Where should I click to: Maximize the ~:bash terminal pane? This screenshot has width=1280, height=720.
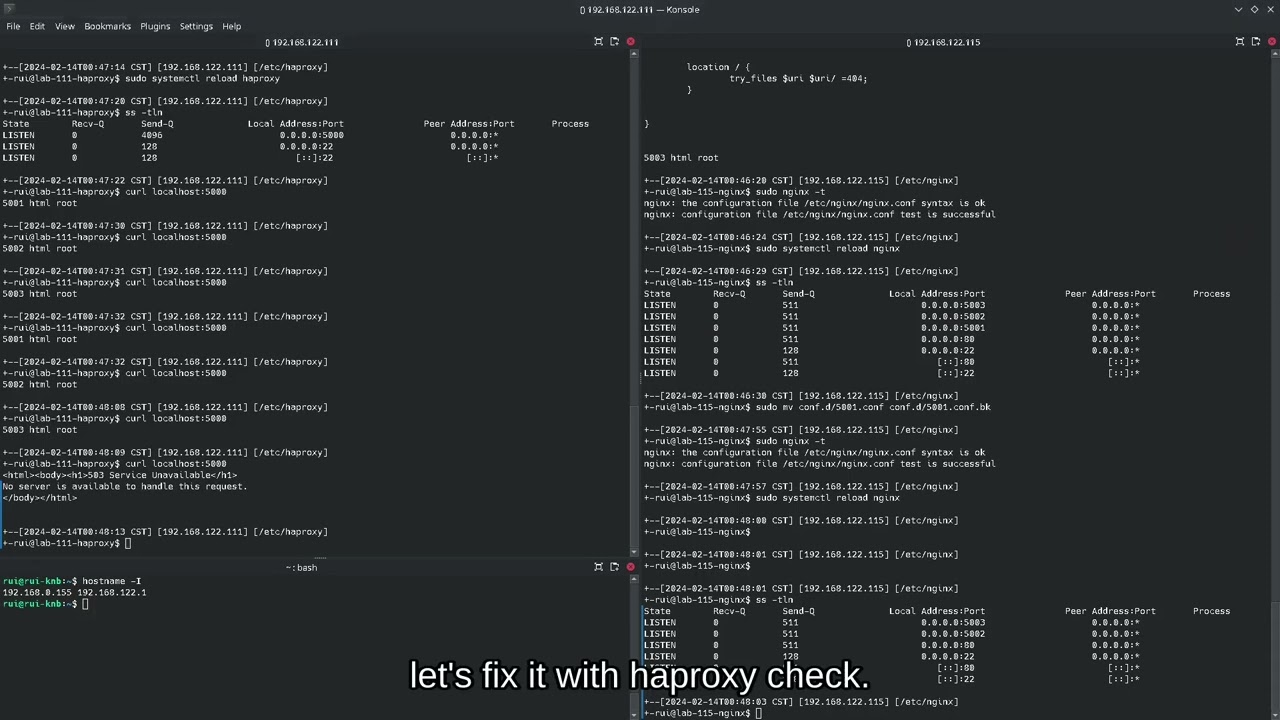click(598, 567)
